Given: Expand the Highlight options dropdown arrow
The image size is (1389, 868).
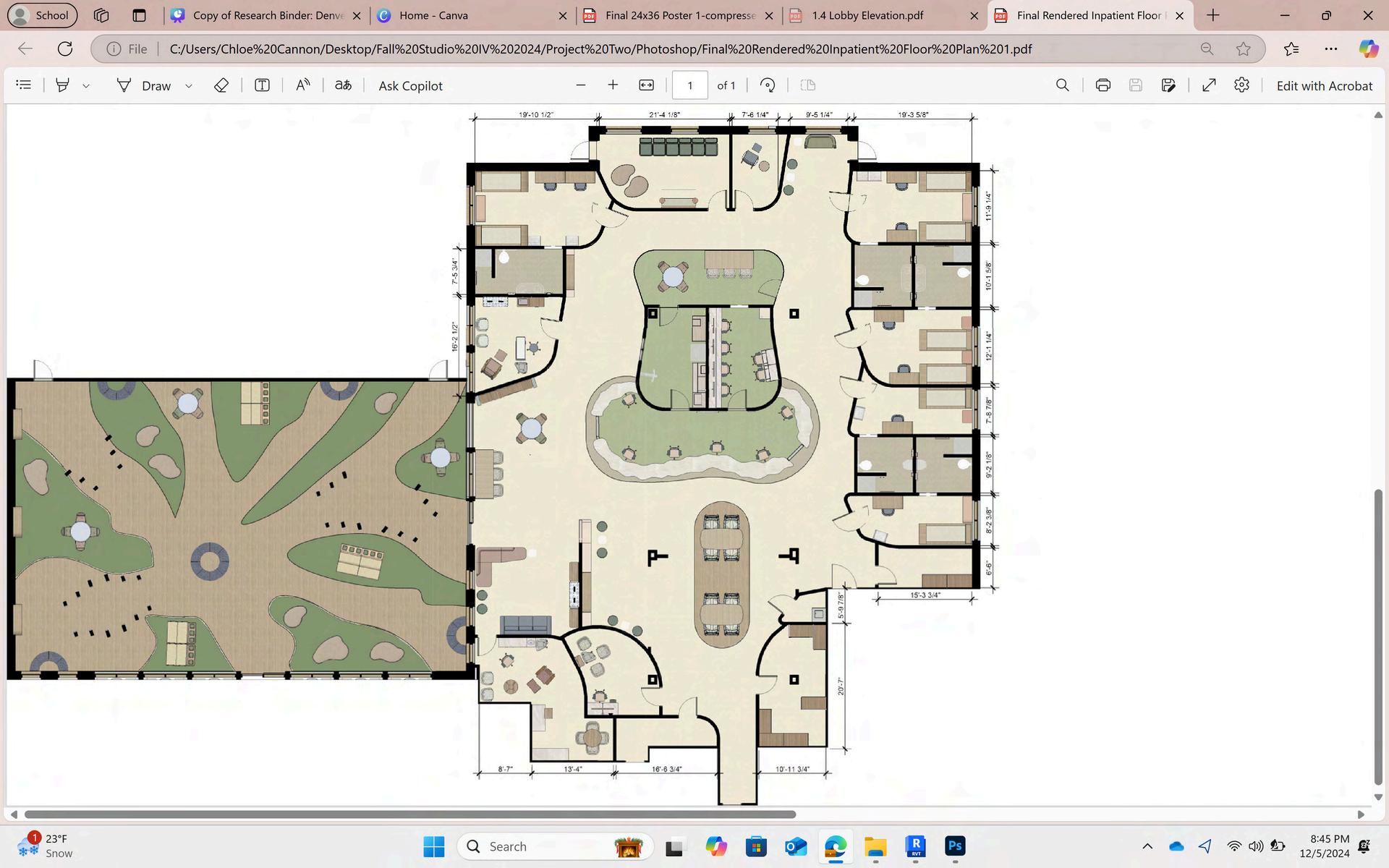Looking at the screenshot, I should 86,86.
